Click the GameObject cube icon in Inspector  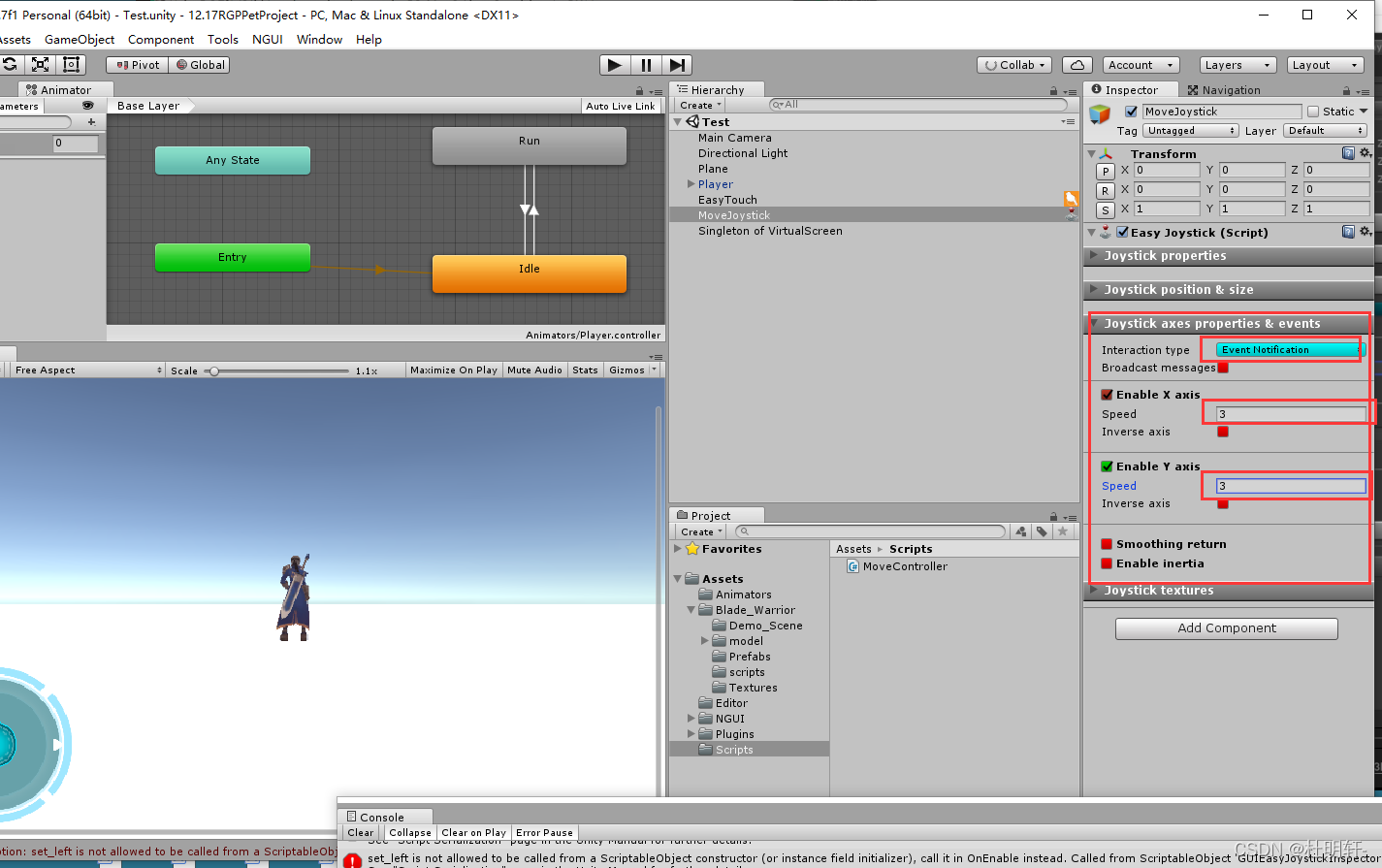[x=1099, y=114]
